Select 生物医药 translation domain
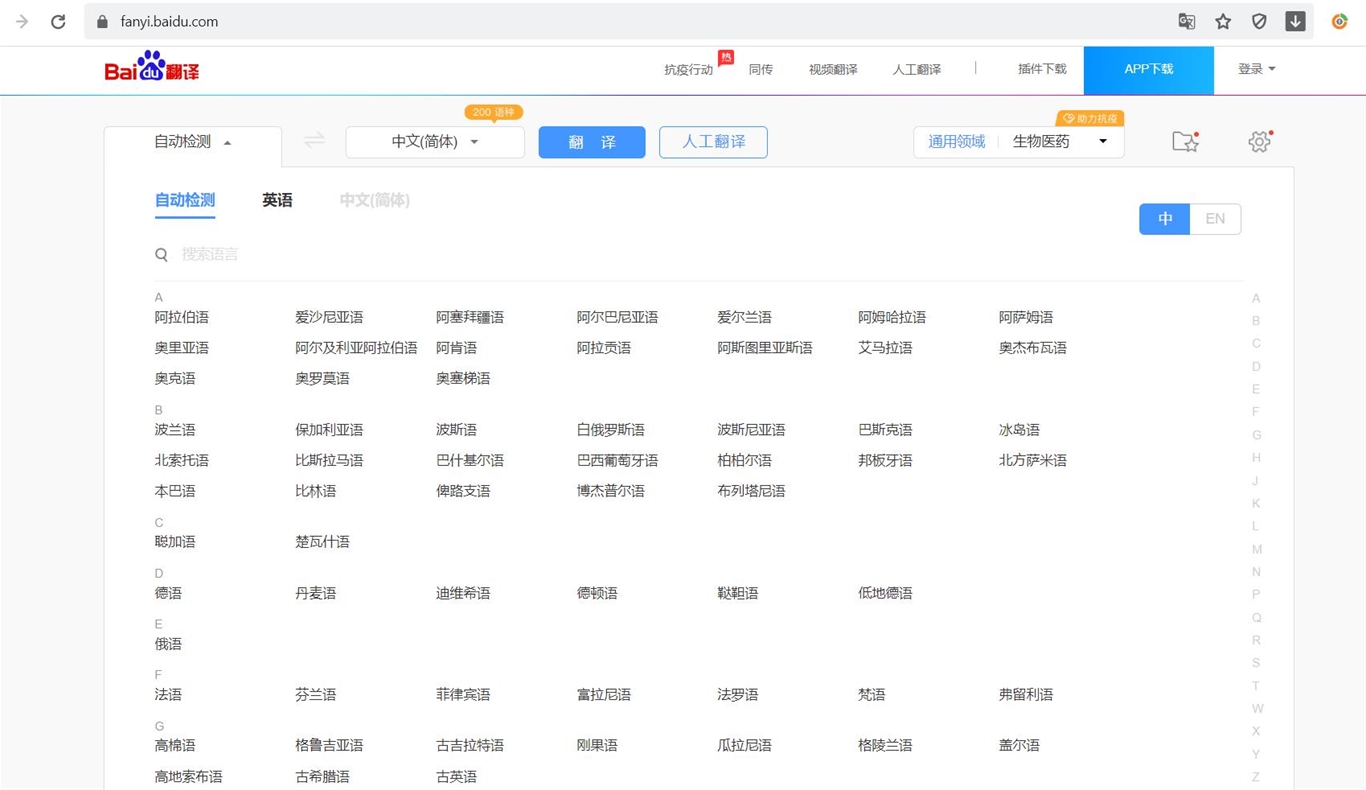The width and height of the screenshot is (1366, 790). 1041,142
